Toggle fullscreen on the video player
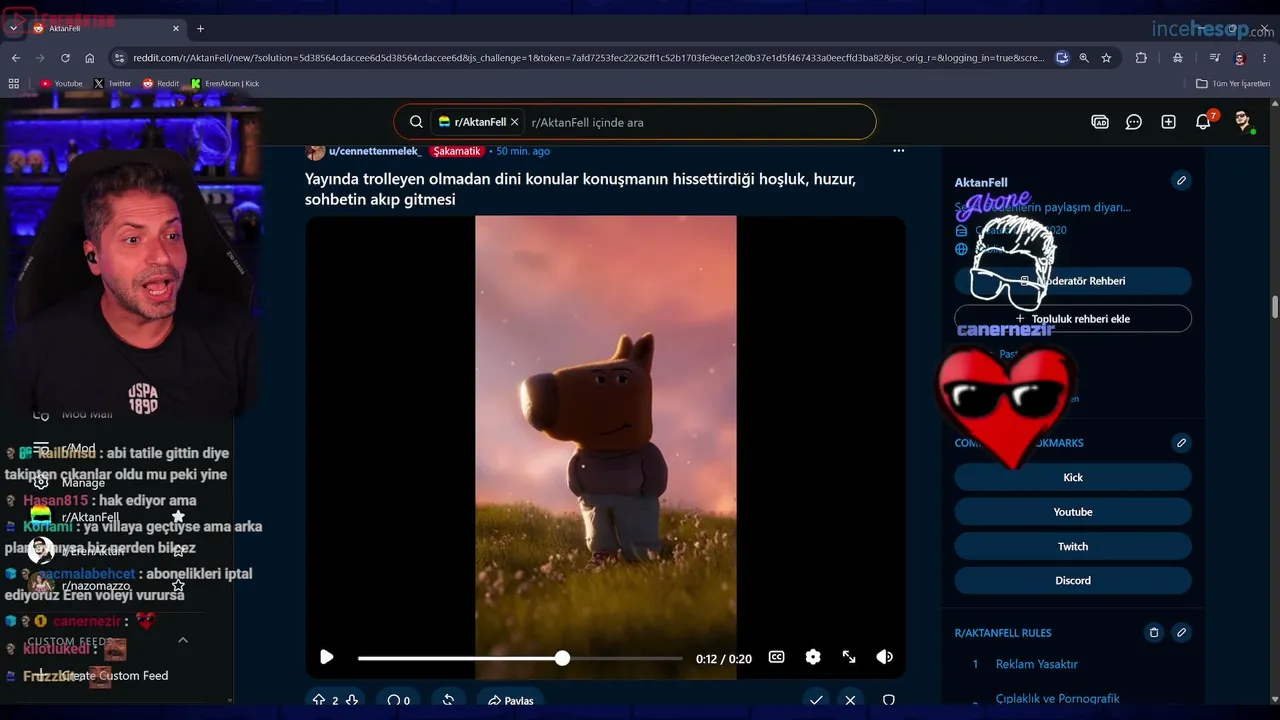Screen dimensions: 1280x720 [x=849, y=657]
